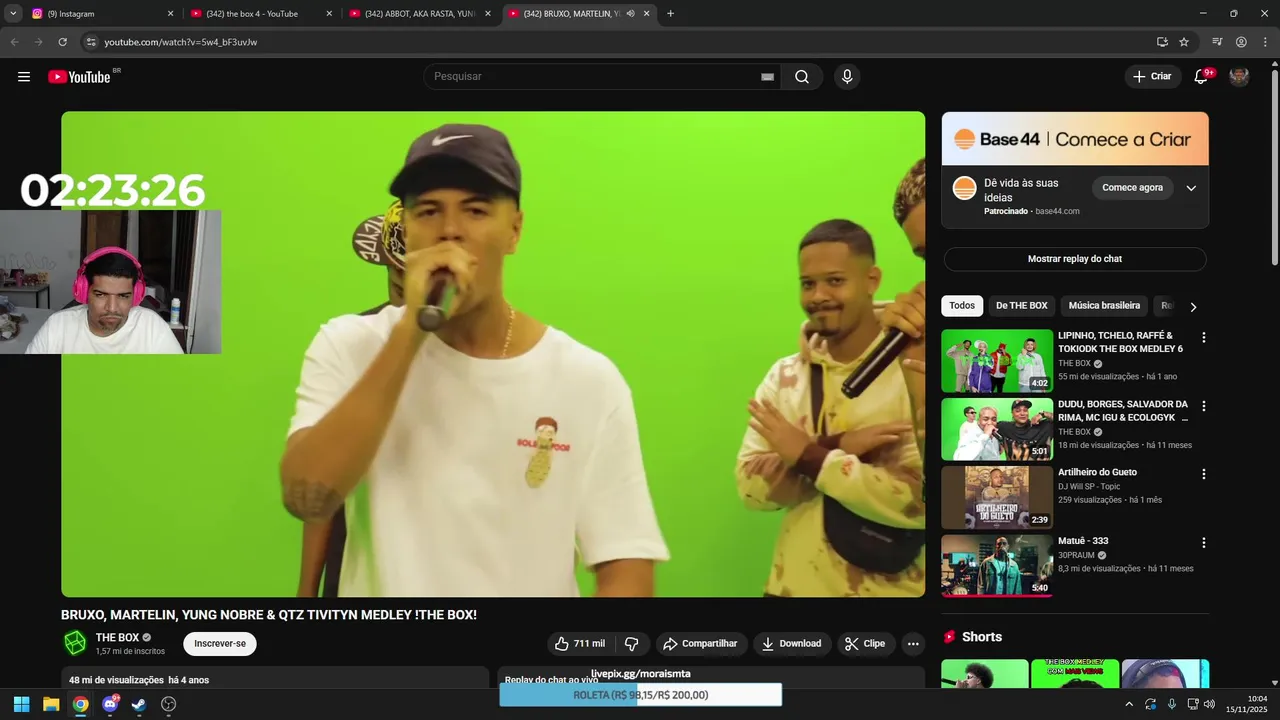Open THE BOX channel avatar
The height and width of the screenshot is (720, 1280).
pos(75,643)
